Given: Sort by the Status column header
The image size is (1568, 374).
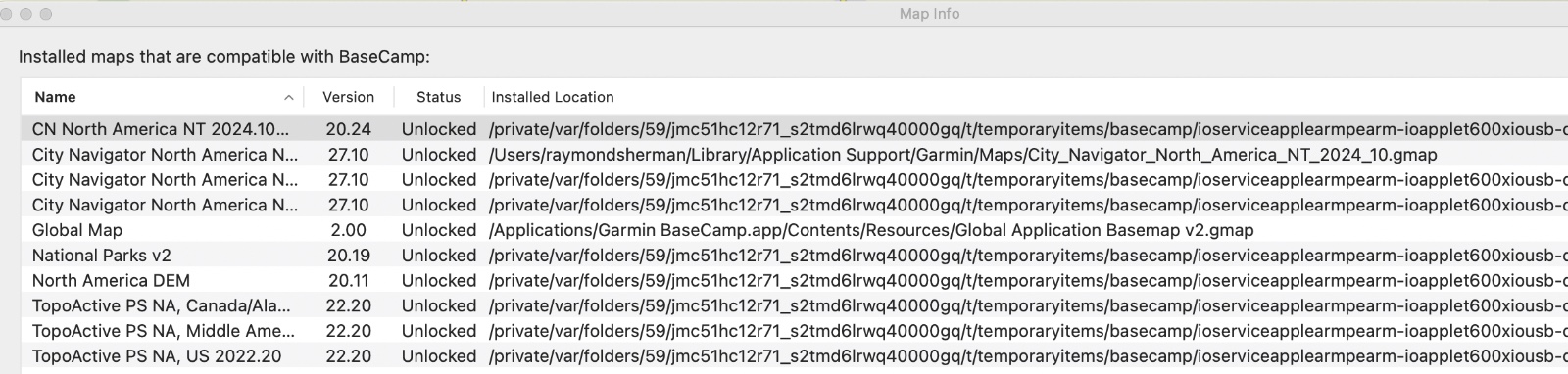Looking at the screenshot, I should [438, 97].
